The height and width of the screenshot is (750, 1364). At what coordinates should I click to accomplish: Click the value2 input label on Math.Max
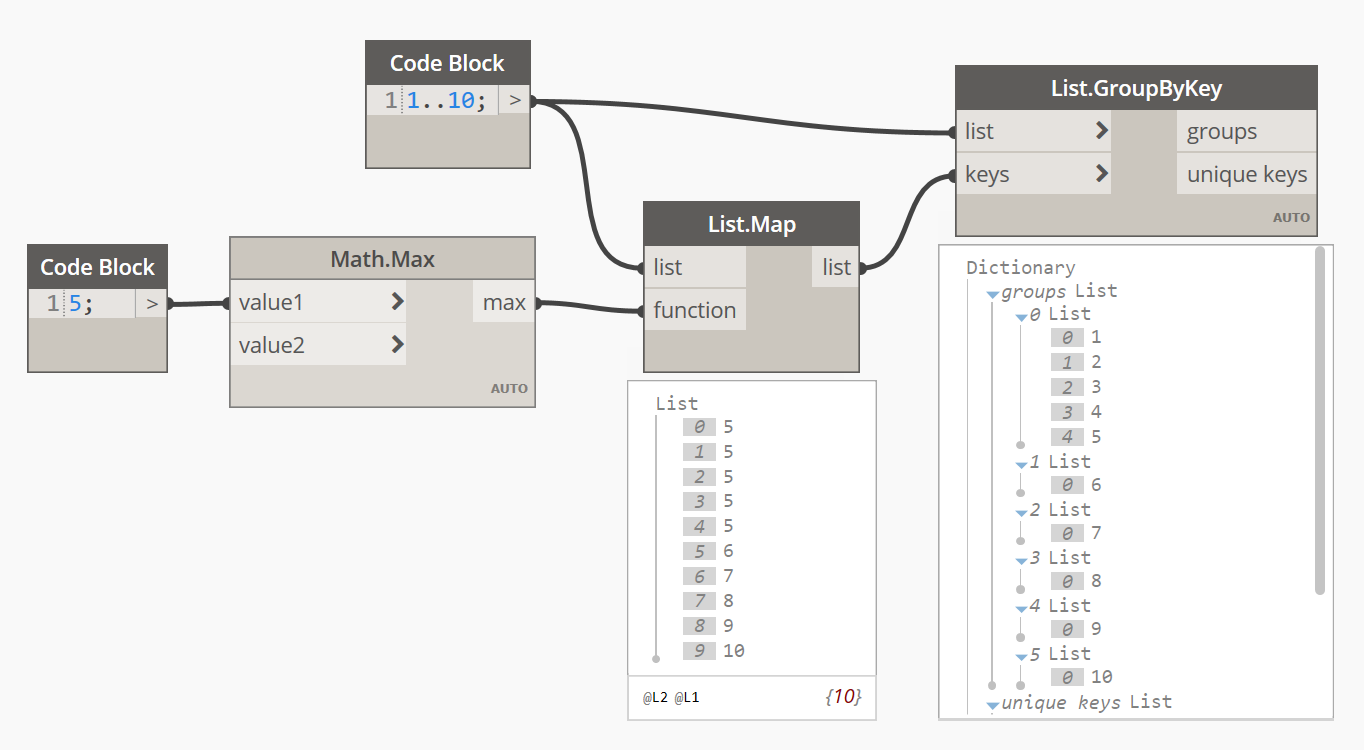(271, 345)
